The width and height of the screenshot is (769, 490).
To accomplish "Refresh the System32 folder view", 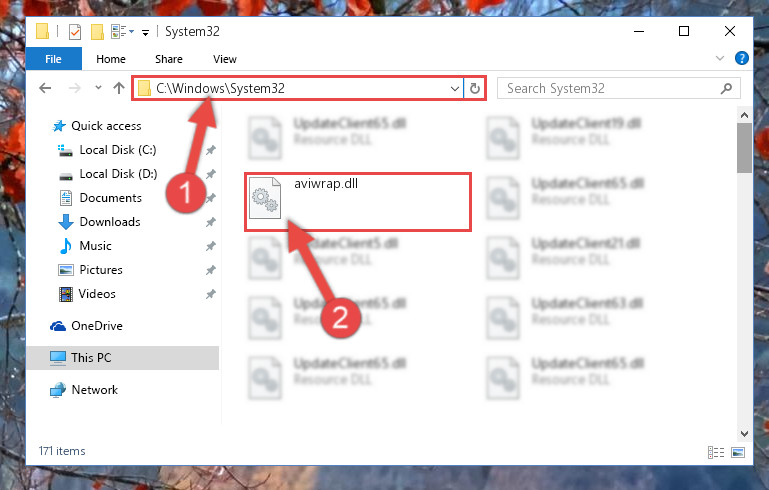I will pos(475,88).
